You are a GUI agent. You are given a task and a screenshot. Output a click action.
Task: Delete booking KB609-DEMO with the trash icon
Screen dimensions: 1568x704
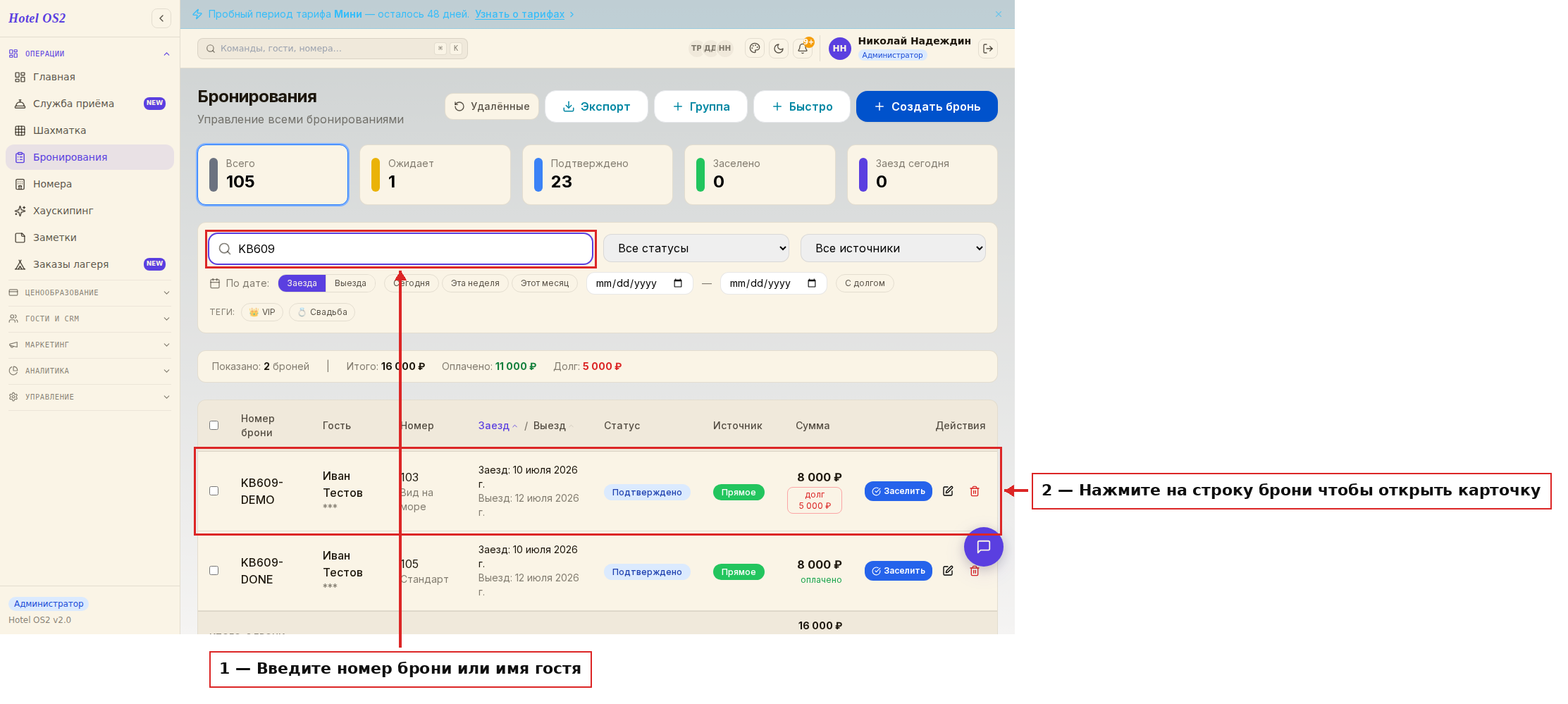click(975, 491)
